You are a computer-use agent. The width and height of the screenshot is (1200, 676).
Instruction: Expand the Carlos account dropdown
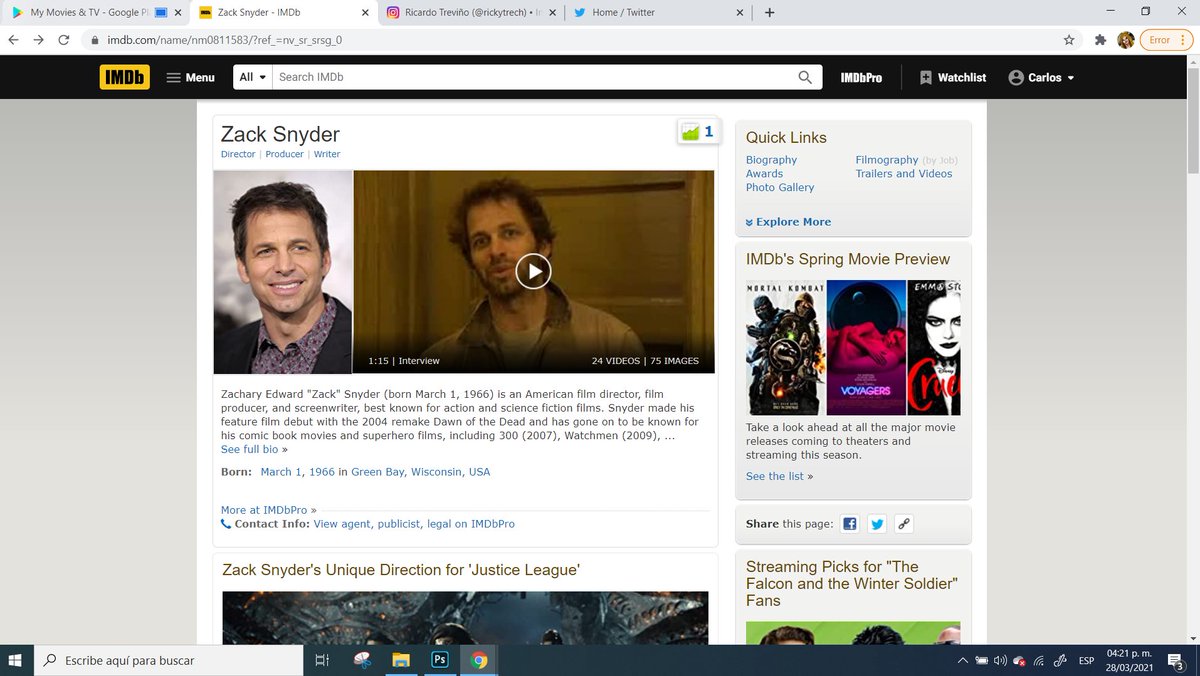1041,77
